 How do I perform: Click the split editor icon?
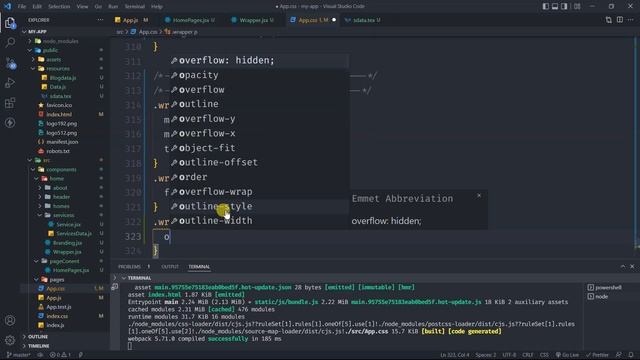[620, 20]
